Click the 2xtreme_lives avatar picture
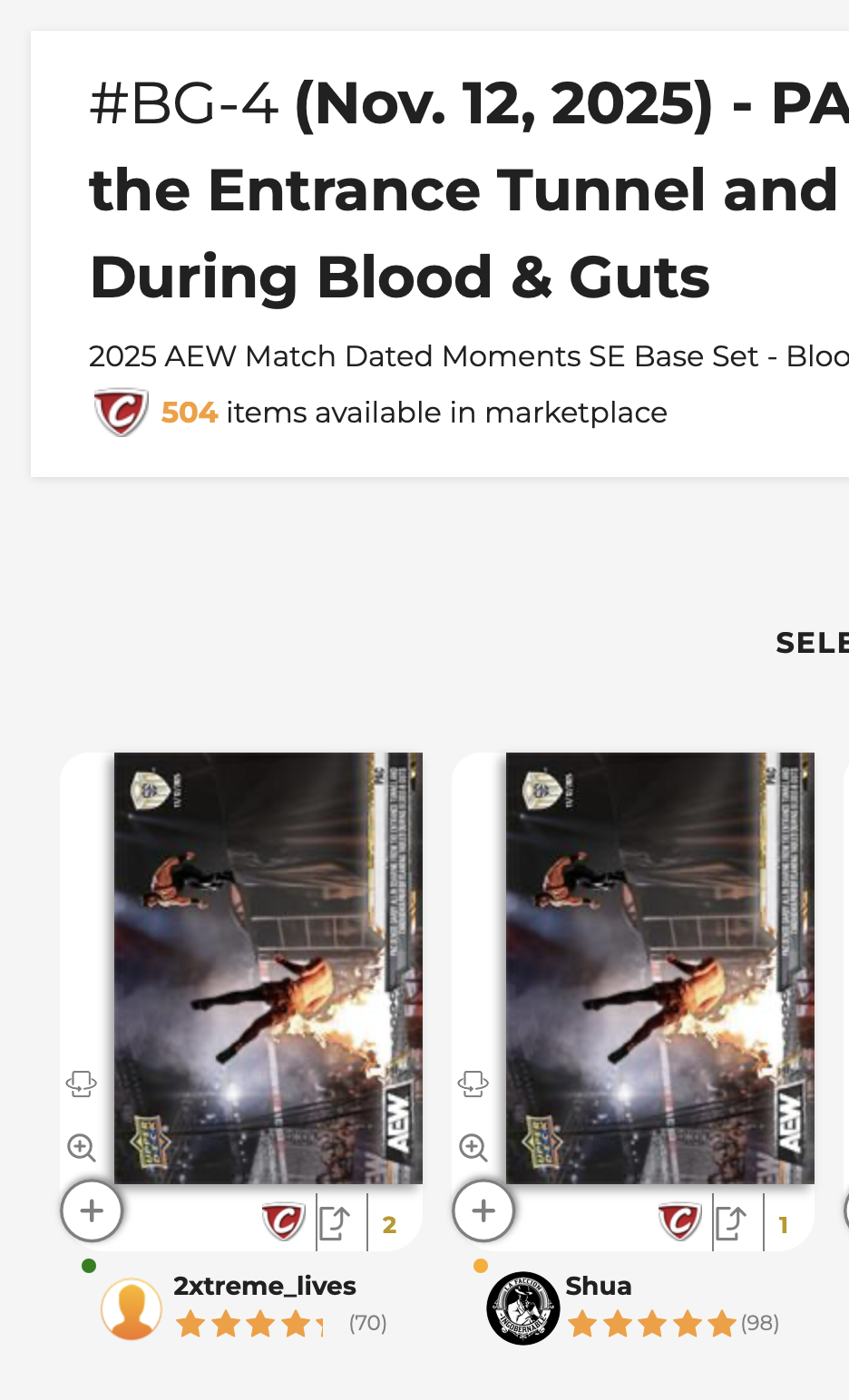Viewport: 849px width, 1400px height. [132, 1308]
